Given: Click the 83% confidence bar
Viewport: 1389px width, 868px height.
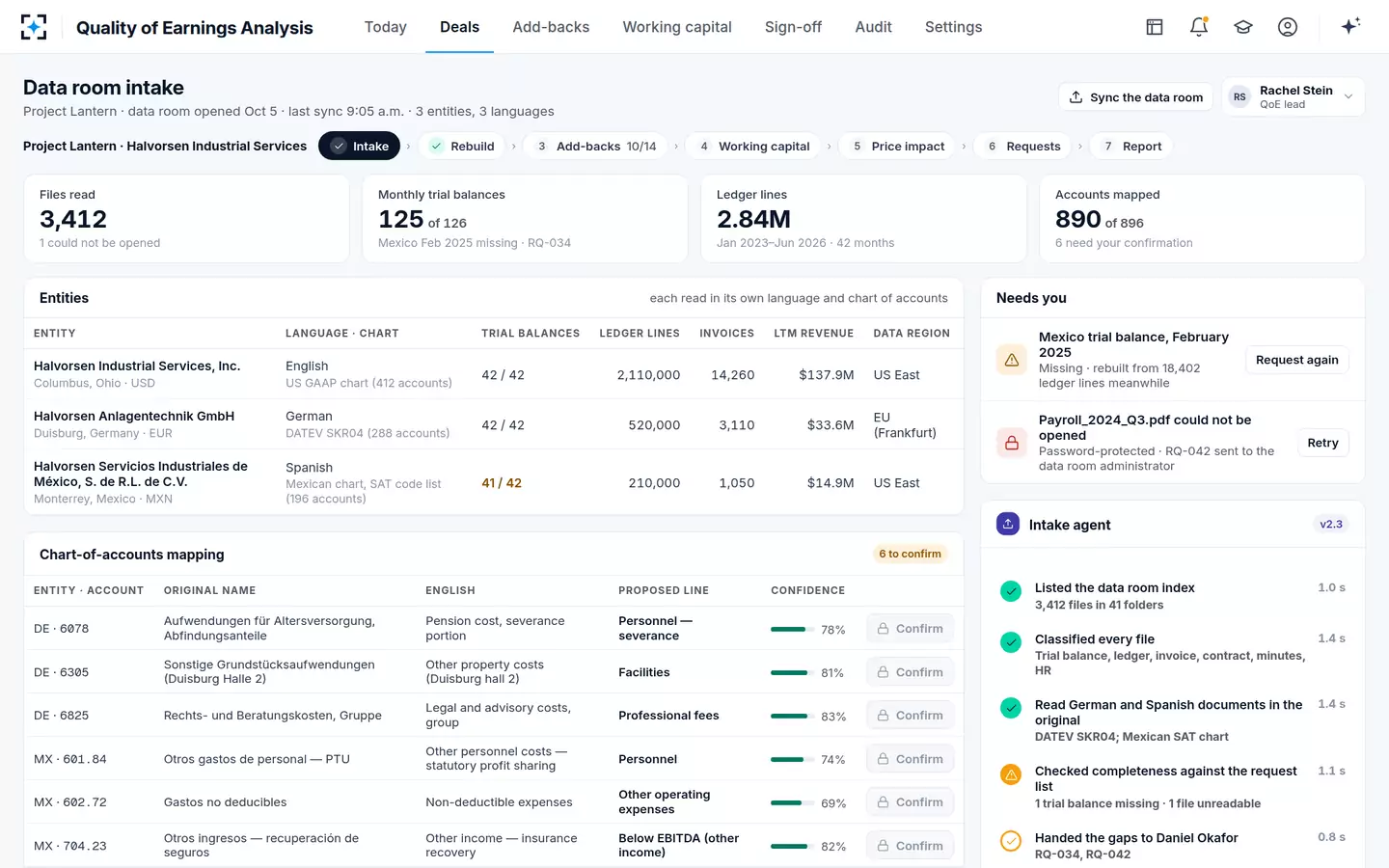Looking at the screenshot, I should 791,716.
